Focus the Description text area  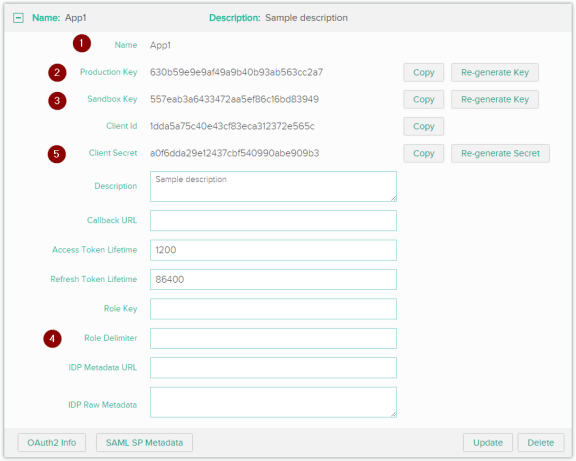point(273,186)
